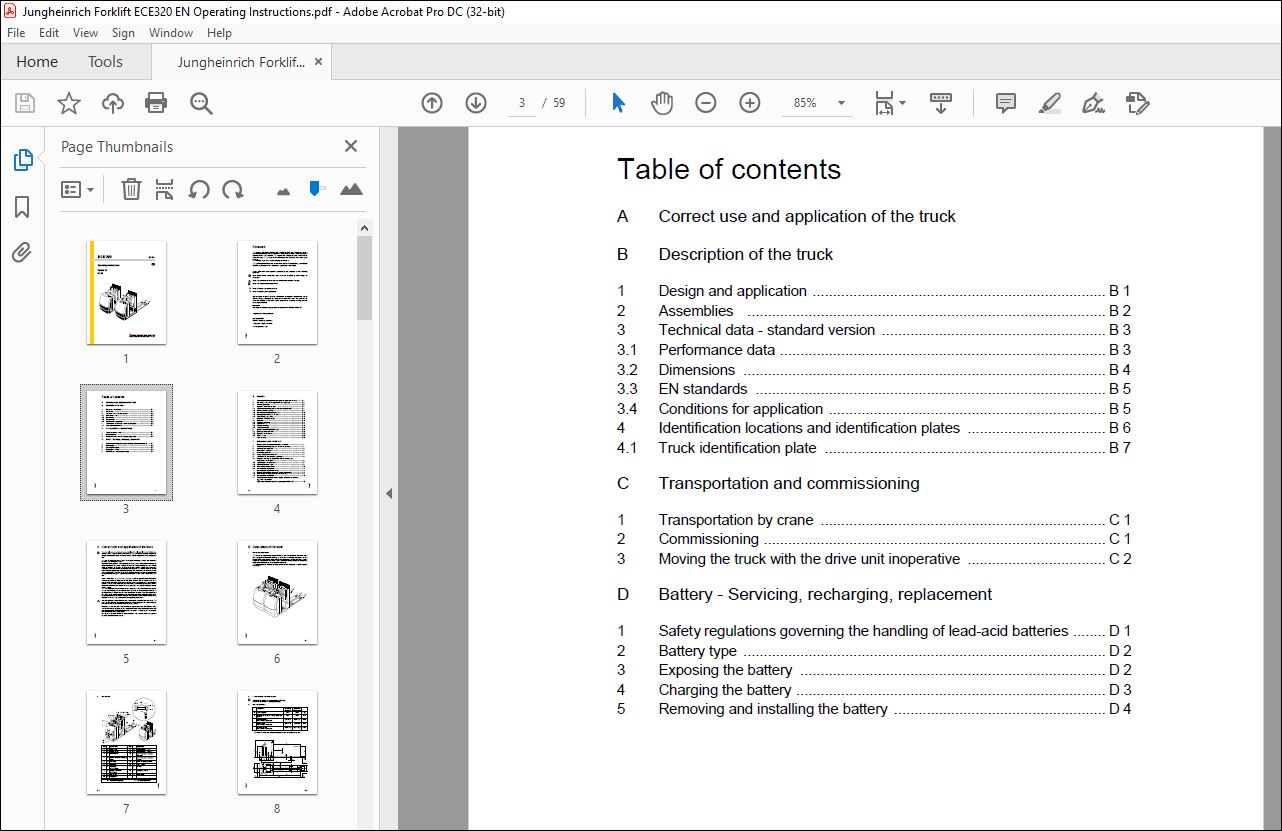Viewport: 1282px width, 831px height.
Task: Open the Attachments paperclip icon
Action: coord(22,252)
